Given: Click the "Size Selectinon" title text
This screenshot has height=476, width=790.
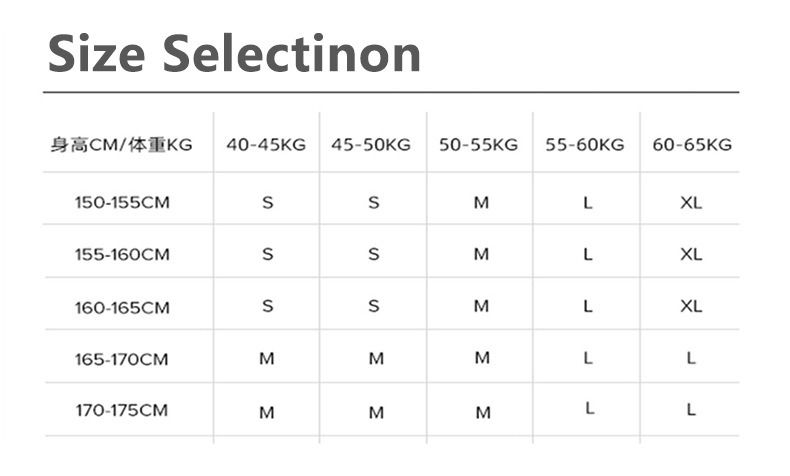Looking at the screenshot, I should 234,53.
